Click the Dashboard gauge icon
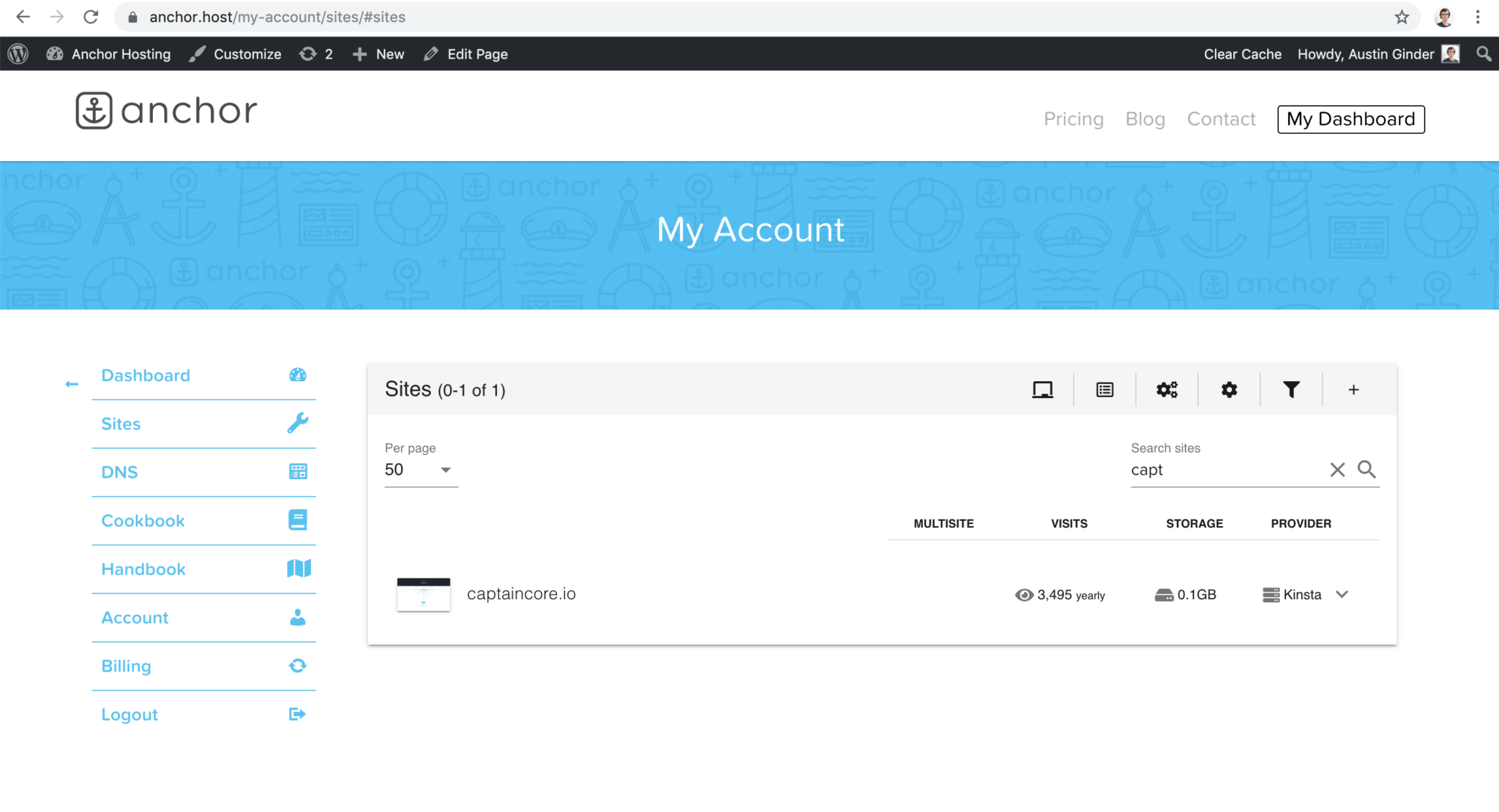Screen dimensions: 1499x812 [x=298, y=375]
